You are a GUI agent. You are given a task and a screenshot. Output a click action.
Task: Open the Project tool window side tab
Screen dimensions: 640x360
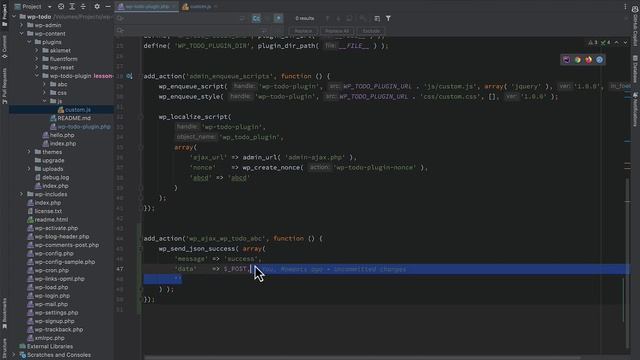pyautogui.click(x=4, y=16)
